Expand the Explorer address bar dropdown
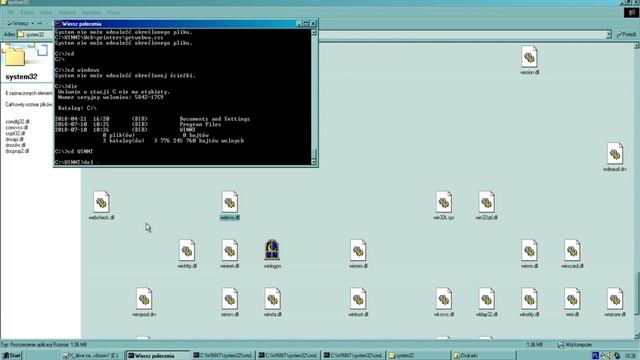Viewport: 640px width, 360px height. (609, 35)
